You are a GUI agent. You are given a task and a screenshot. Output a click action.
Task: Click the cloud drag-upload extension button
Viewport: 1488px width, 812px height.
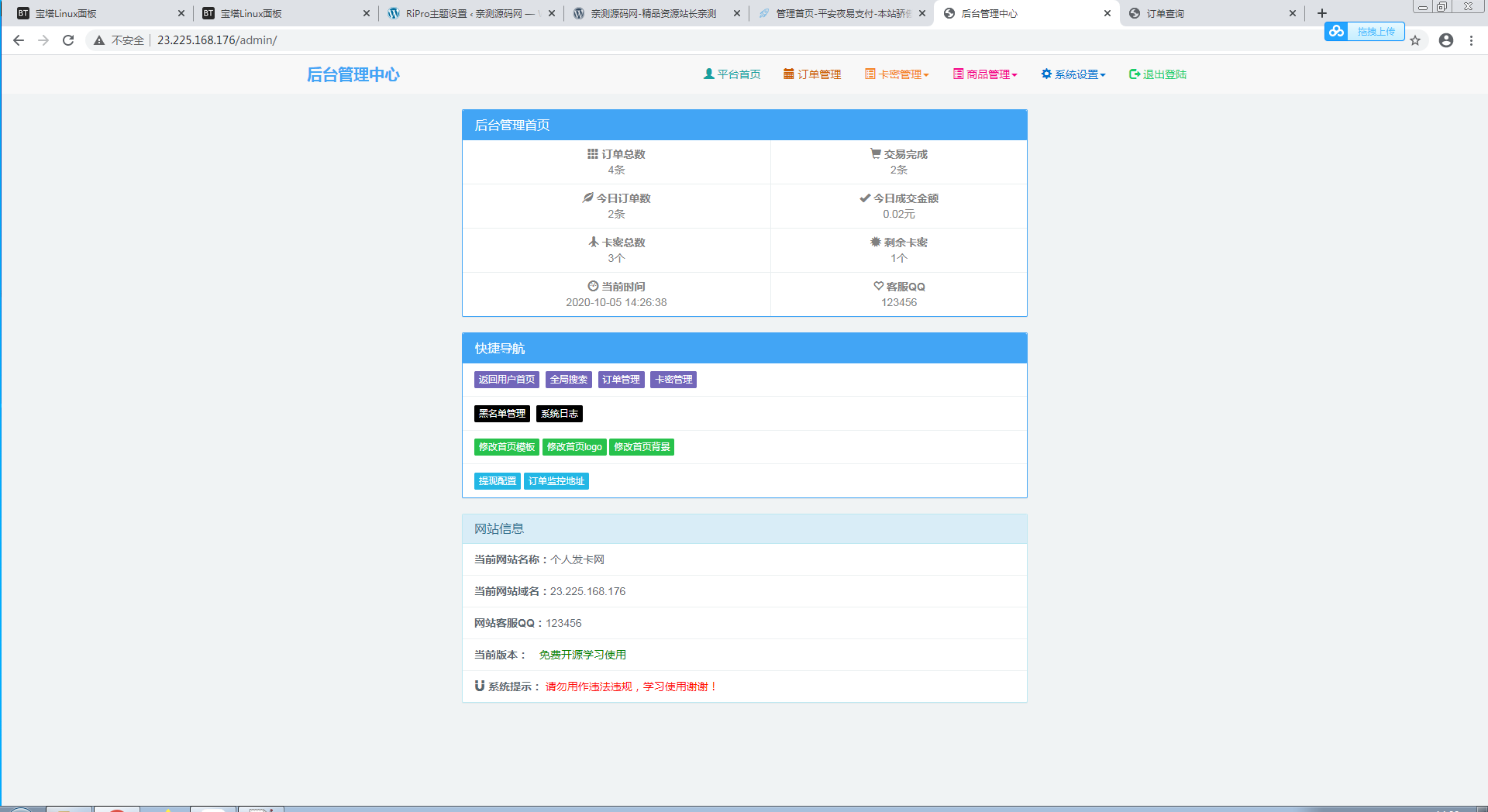tap(1364, 32)
